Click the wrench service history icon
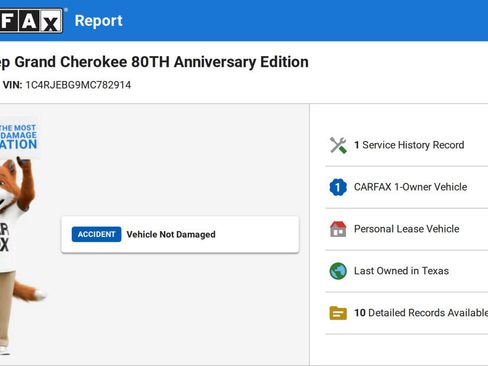Image resolution: width=488 pixels, height=366 pixels. click(338, 145)
